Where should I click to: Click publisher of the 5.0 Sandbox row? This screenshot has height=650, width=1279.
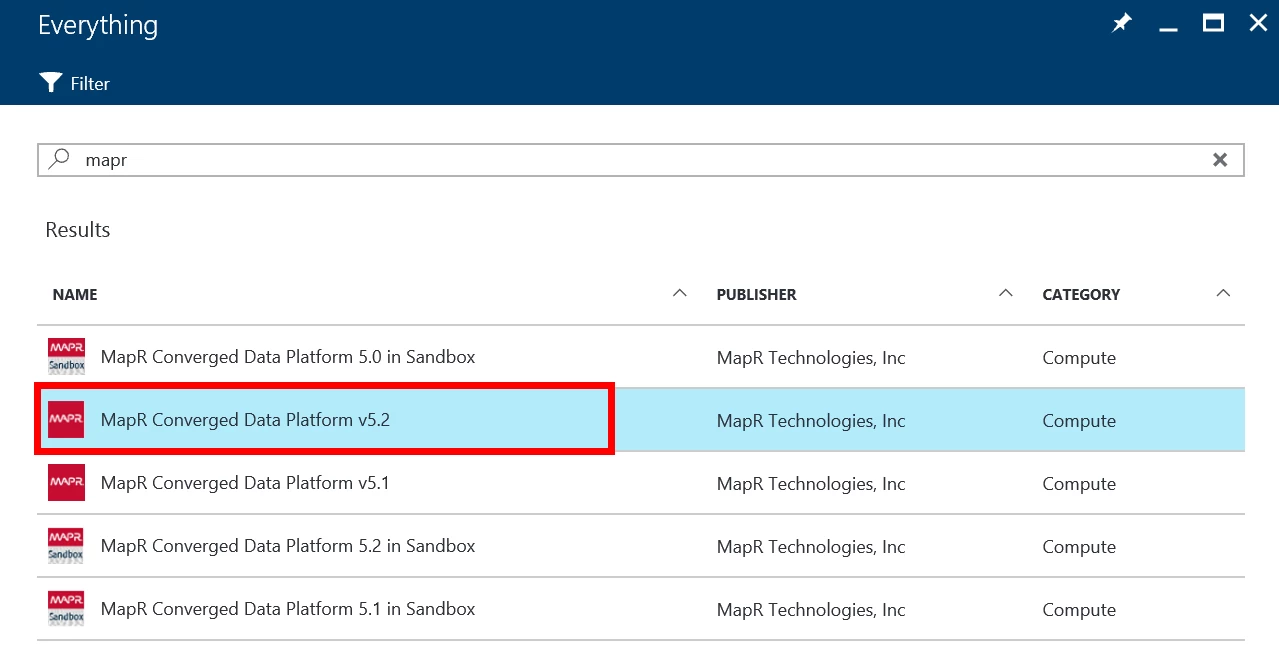pos(811,358)
